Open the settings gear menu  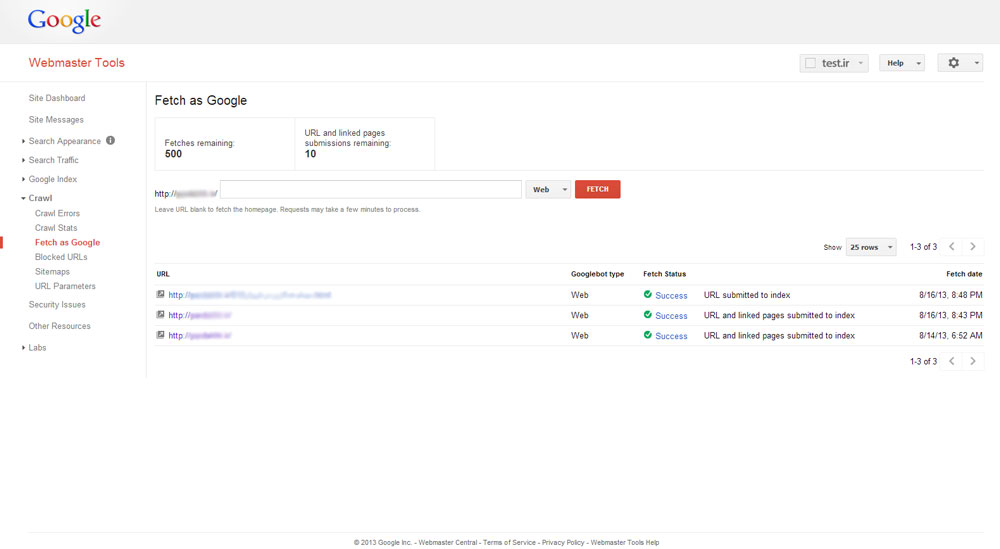tap(960, 62)
